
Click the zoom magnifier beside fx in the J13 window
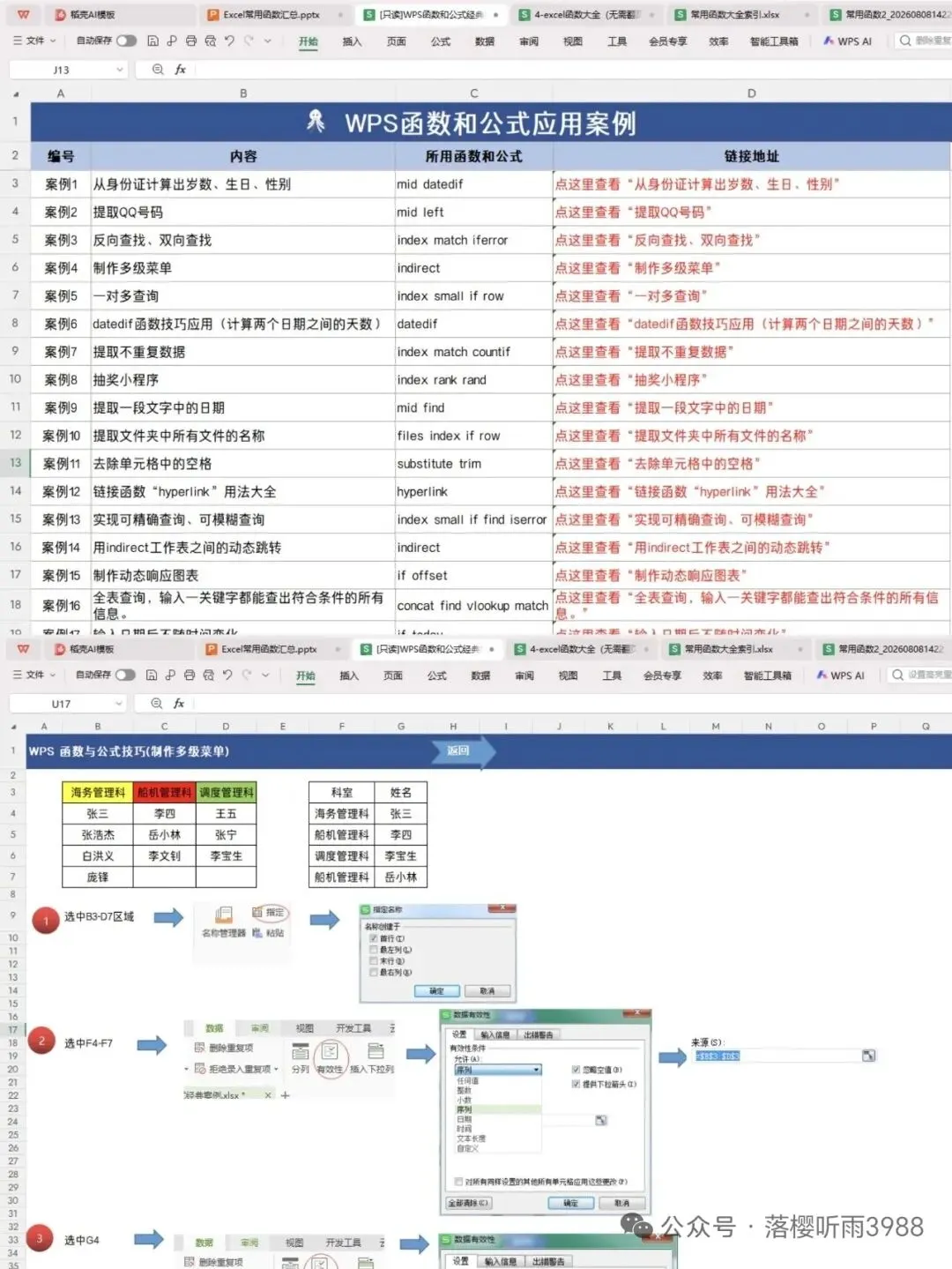(158, 69)
